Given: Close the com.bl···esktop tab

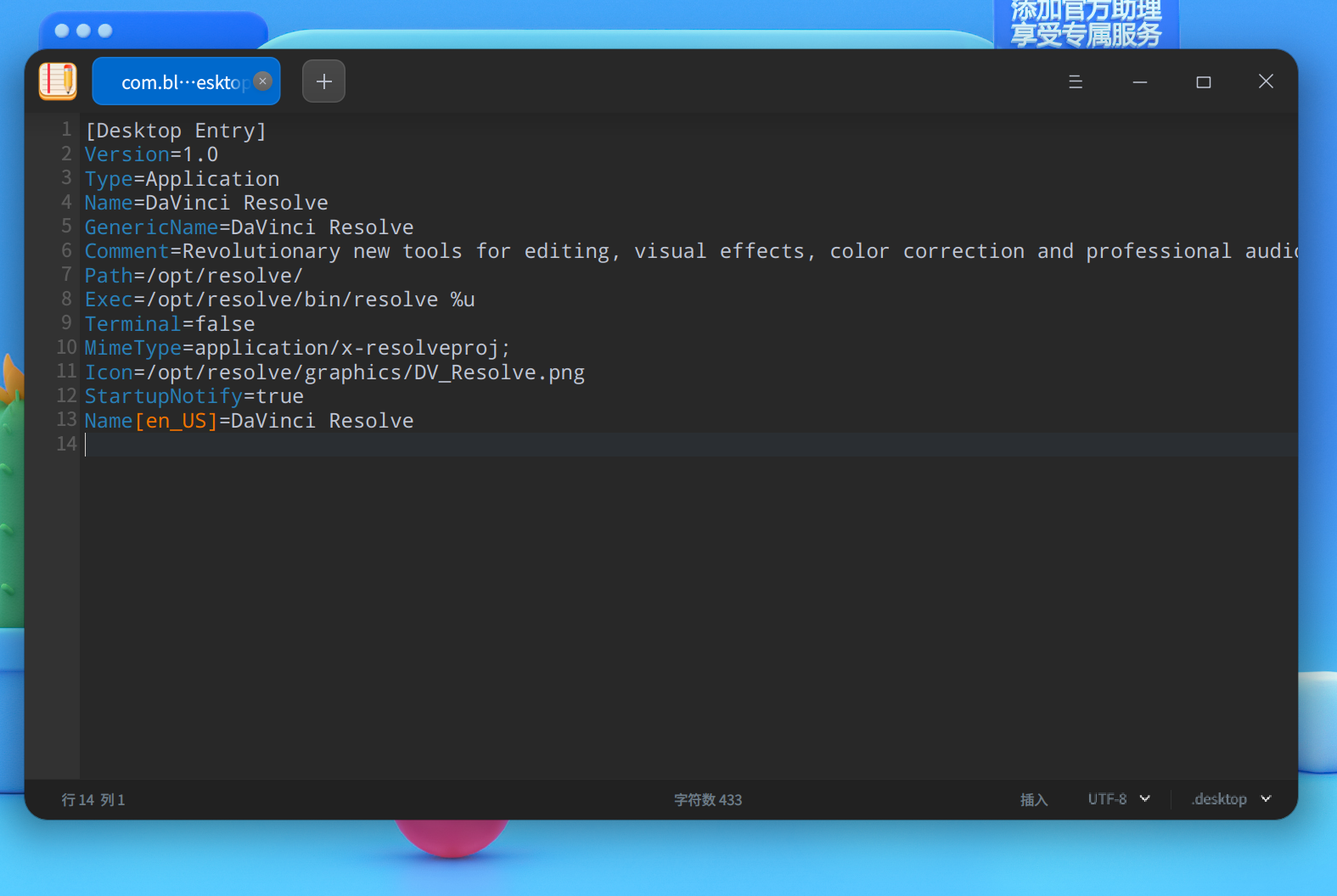Looking at the screenshot, I should coord(263,81).
